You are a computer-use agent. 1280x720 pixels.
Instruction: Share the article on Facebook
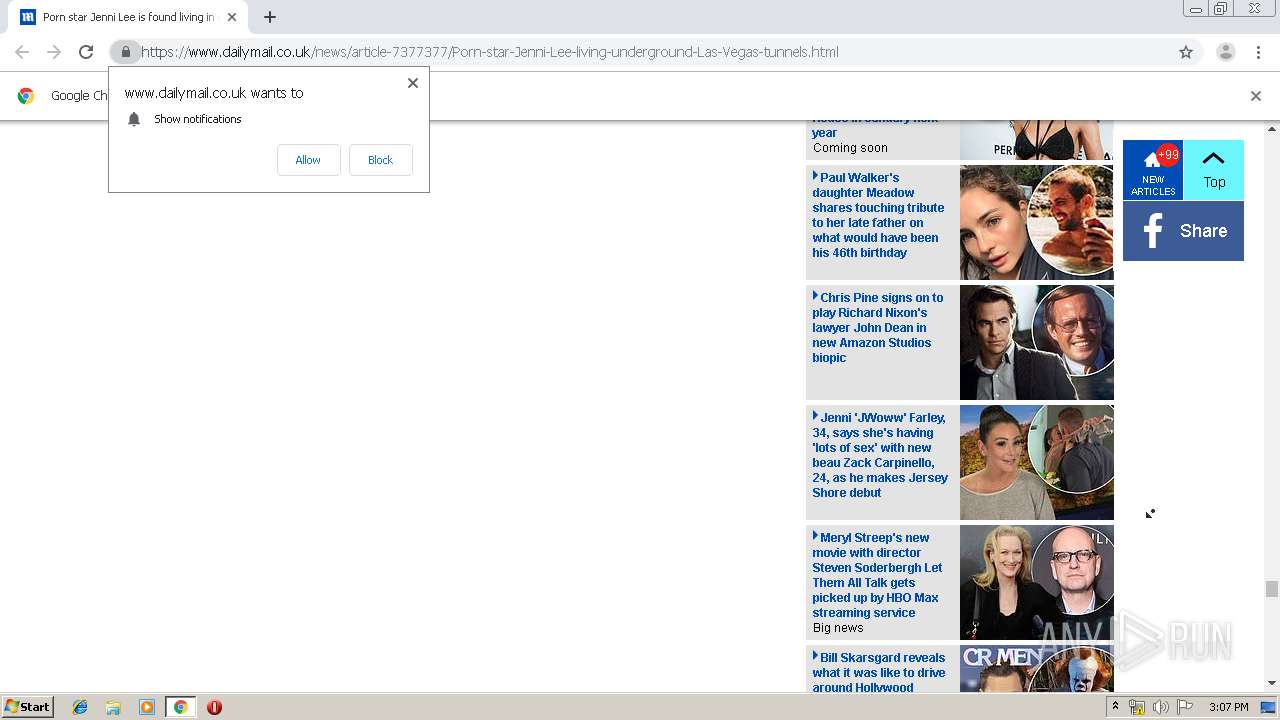pyautogui.click(x=1183, y=231)
